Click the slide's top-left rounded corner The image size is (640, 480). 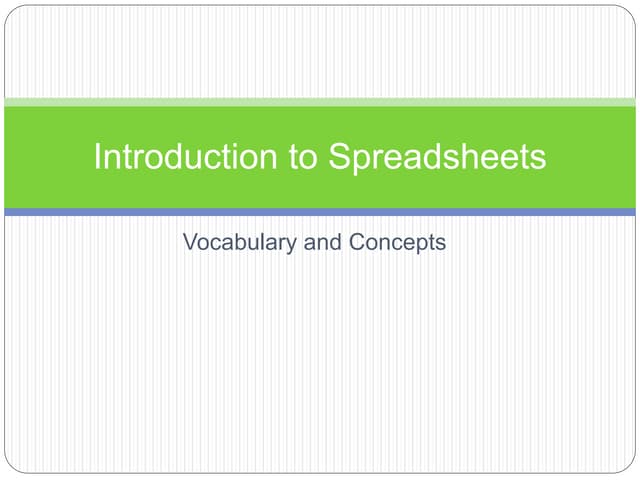(x=12, y=12)
